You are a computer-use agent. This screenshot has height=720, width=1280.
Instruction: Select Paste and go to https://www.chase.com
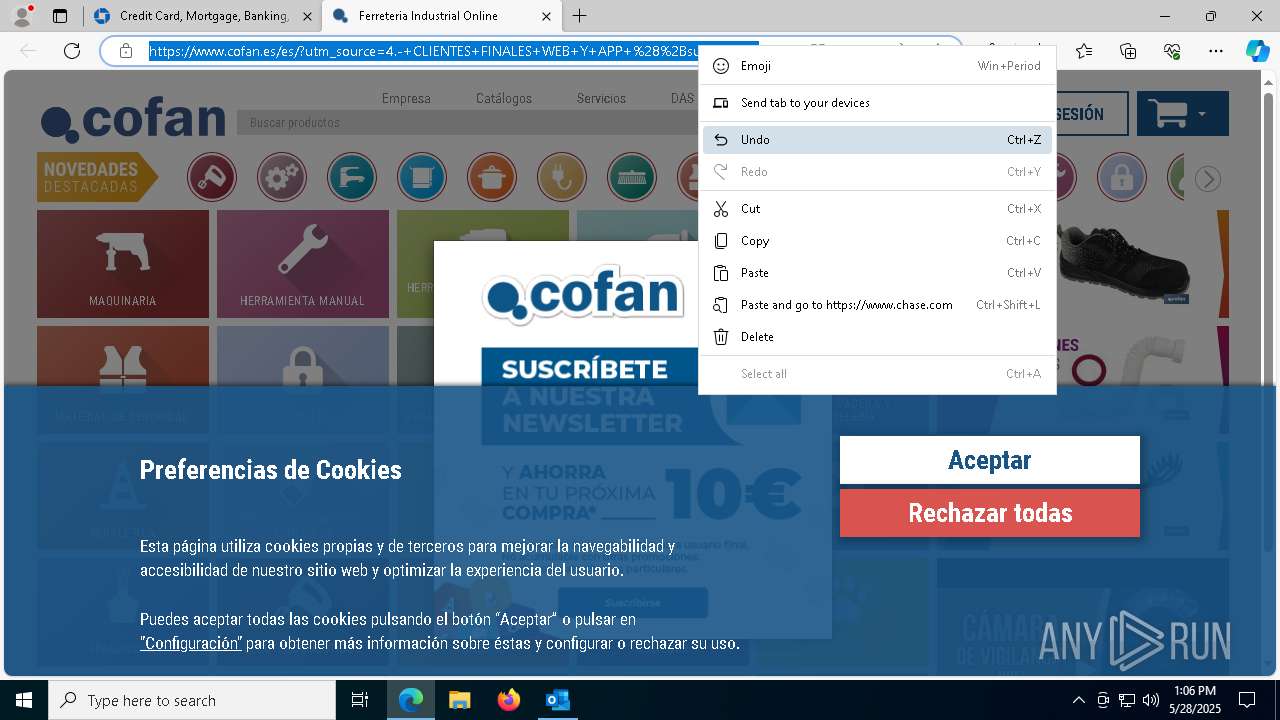point(877,305)
